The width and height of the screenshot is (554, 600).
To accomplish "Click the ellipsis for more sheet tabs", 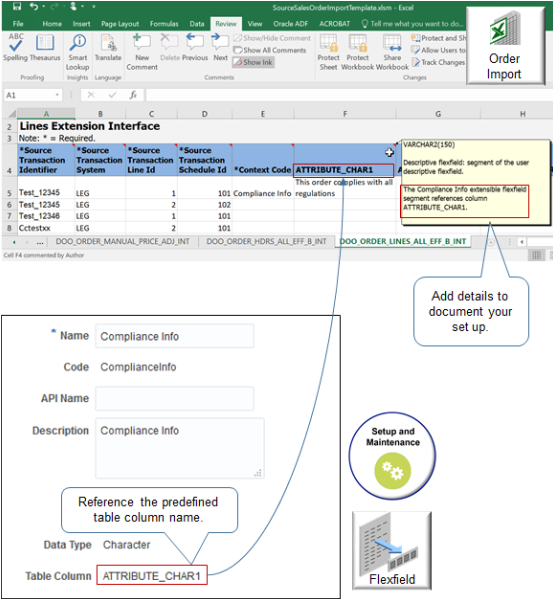I will coord(40,242).
